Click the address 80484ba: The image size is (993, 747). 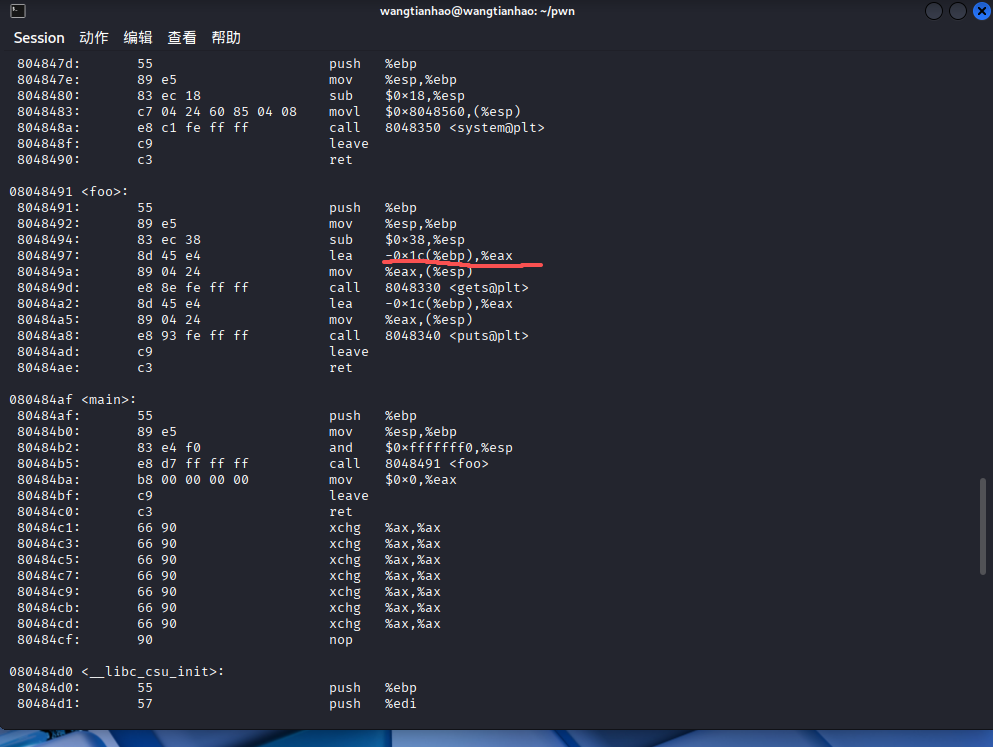click(49, 480)
